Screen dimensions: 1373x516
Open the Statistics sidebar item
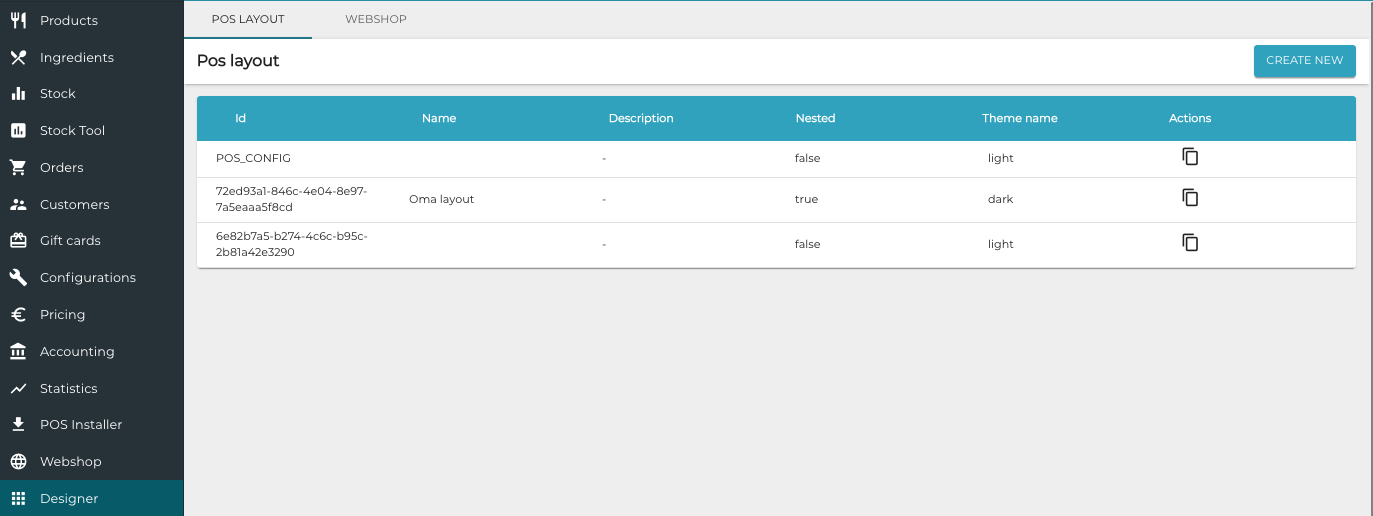point(68,389)
